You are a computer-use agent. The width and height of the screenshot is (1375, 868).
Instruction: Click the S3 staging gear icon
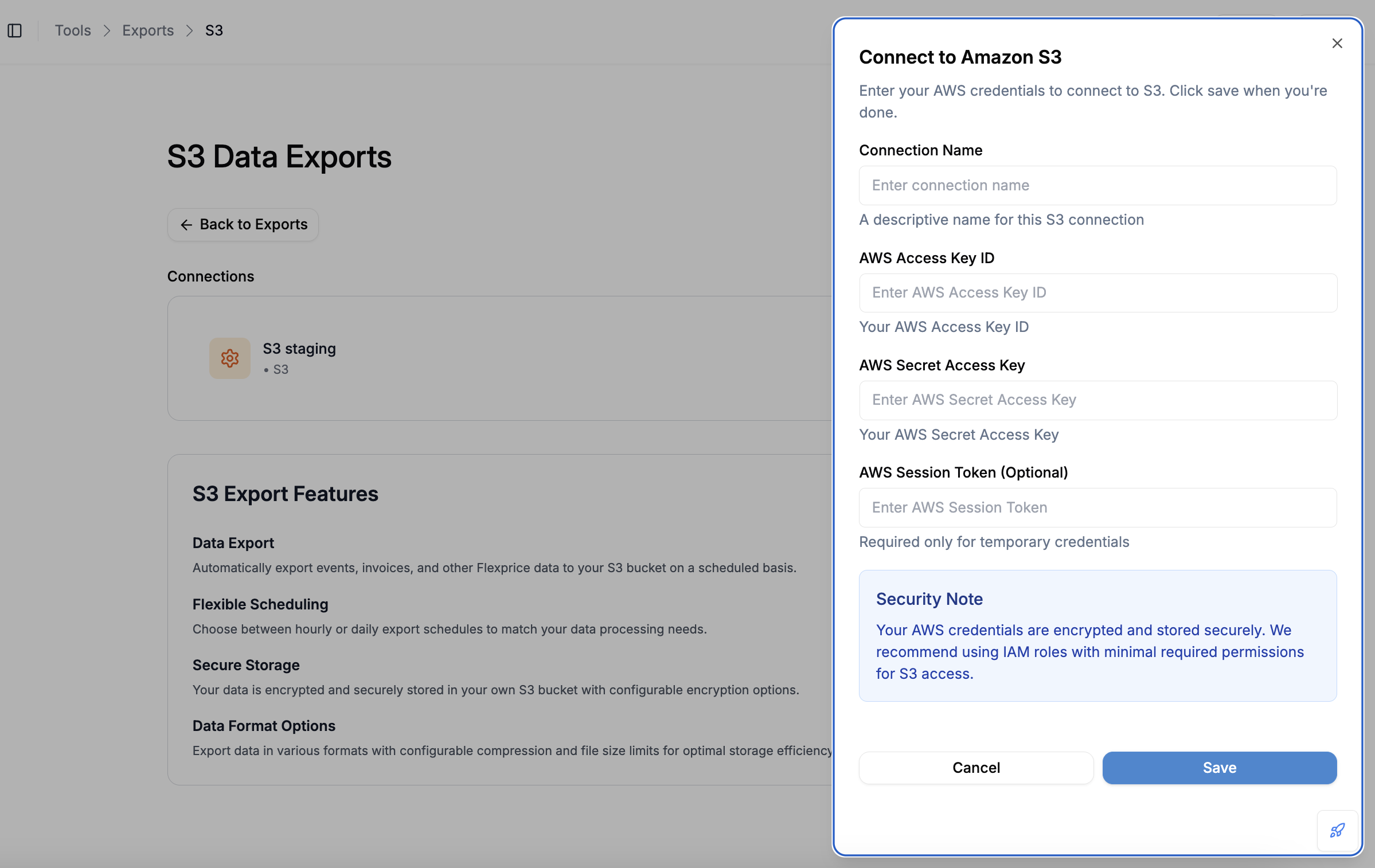[x=229, y=358]
